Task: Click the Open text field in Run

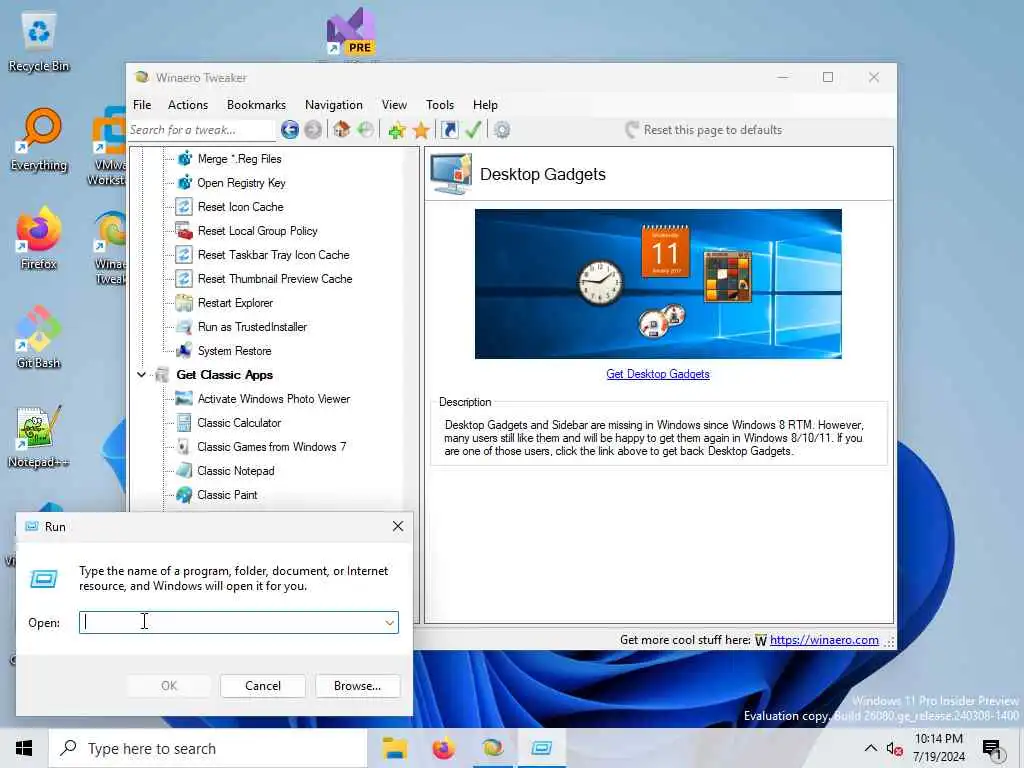Action: [x=239, y=622]
